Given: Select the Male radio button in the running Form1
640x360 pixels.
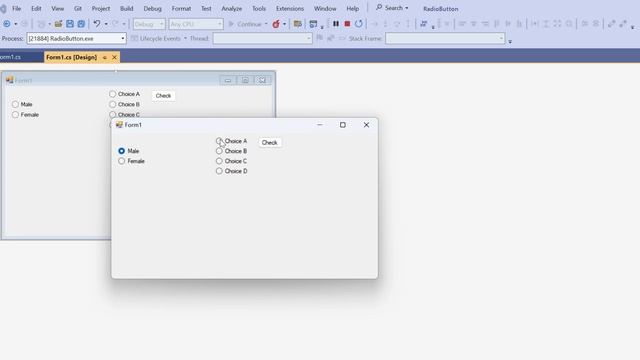Looking at the screenshot, I should pos(122,151).
